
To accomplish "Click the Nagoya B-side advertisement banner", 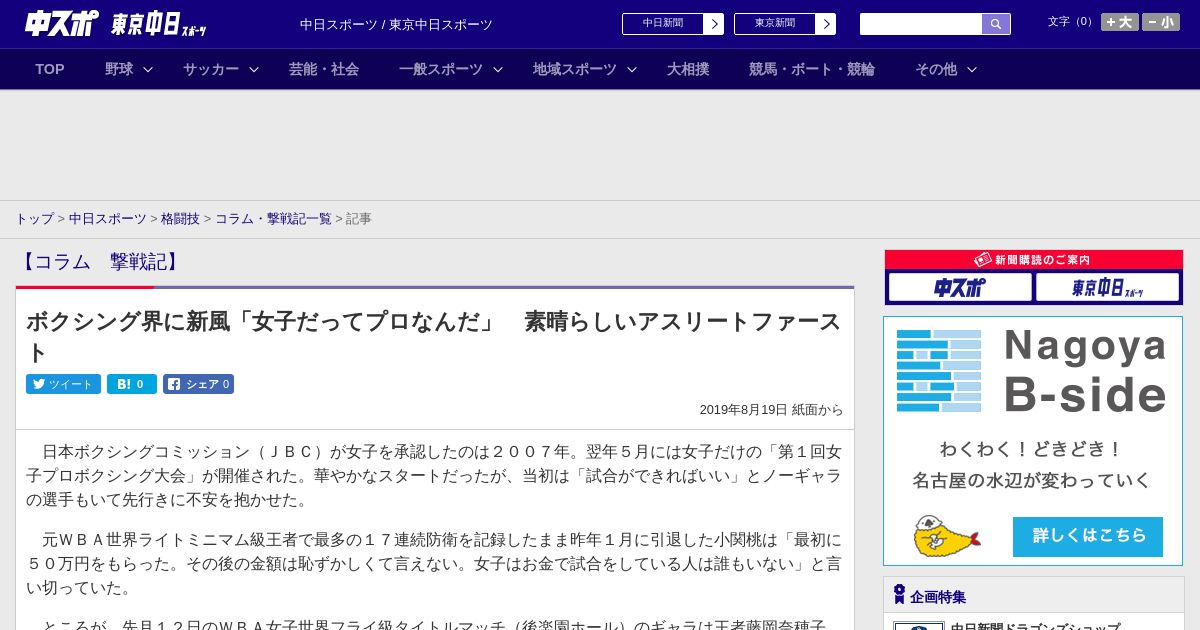I will 1033,441.
